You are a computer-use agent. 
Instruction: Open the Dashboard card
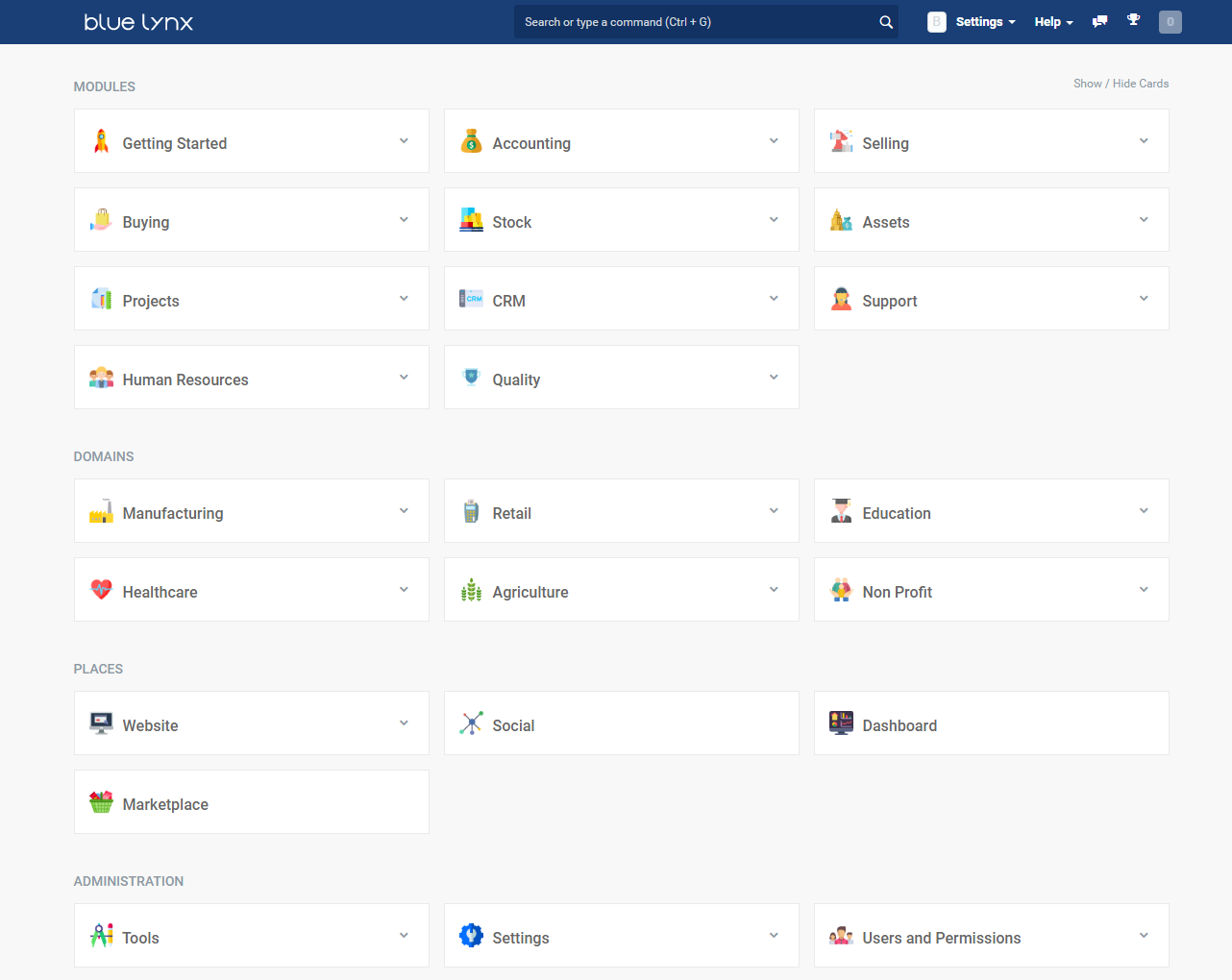pyautogui.click(x=991, y=723)
